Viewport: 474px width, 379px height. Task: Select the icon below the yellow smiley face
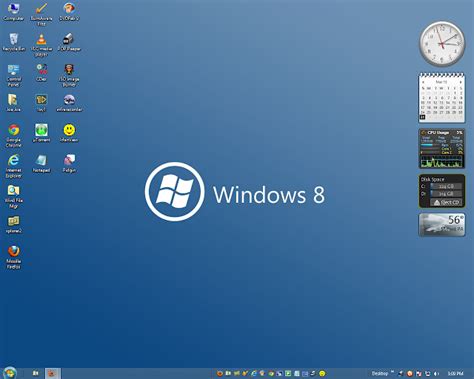click(69, 163)
